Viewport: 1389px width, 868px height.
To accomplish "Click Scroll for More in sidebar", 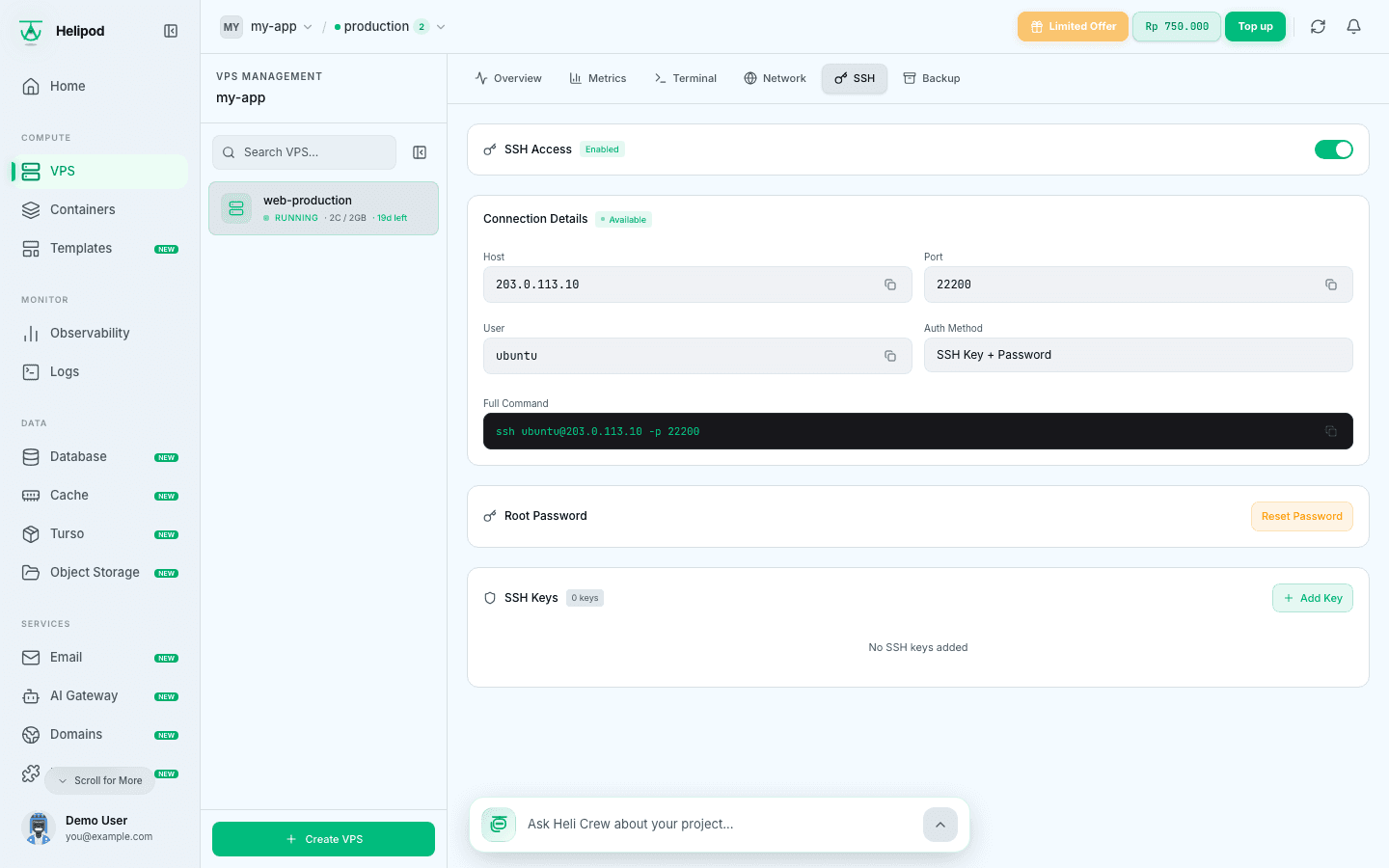I will click(x=99, y=780).
